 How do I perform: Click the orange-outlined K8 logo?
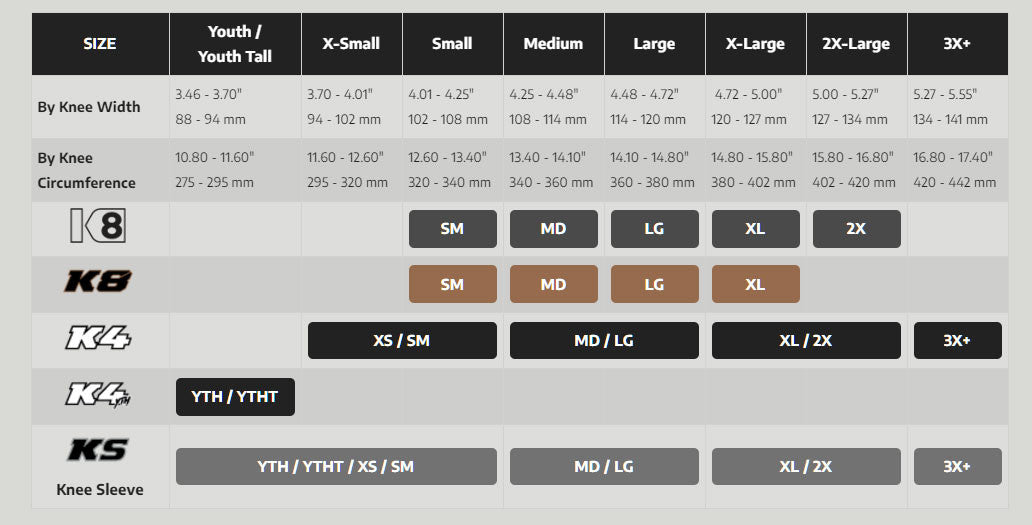(x=98, y=282)
